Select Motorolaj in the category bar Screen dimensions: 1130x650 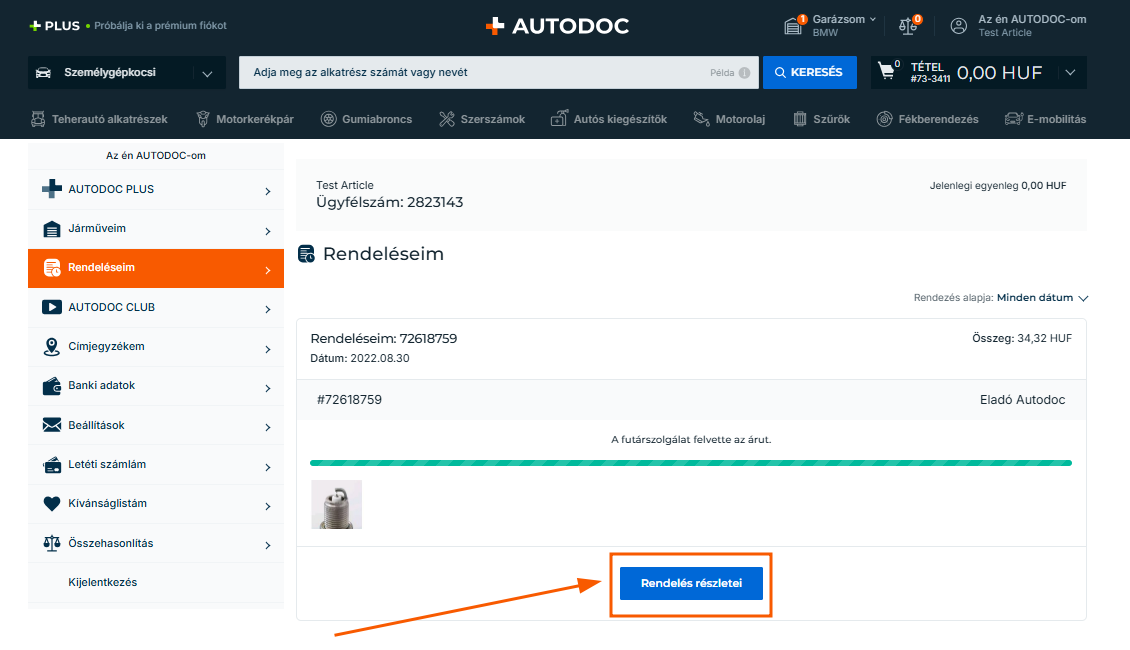[x=729, y=119]
